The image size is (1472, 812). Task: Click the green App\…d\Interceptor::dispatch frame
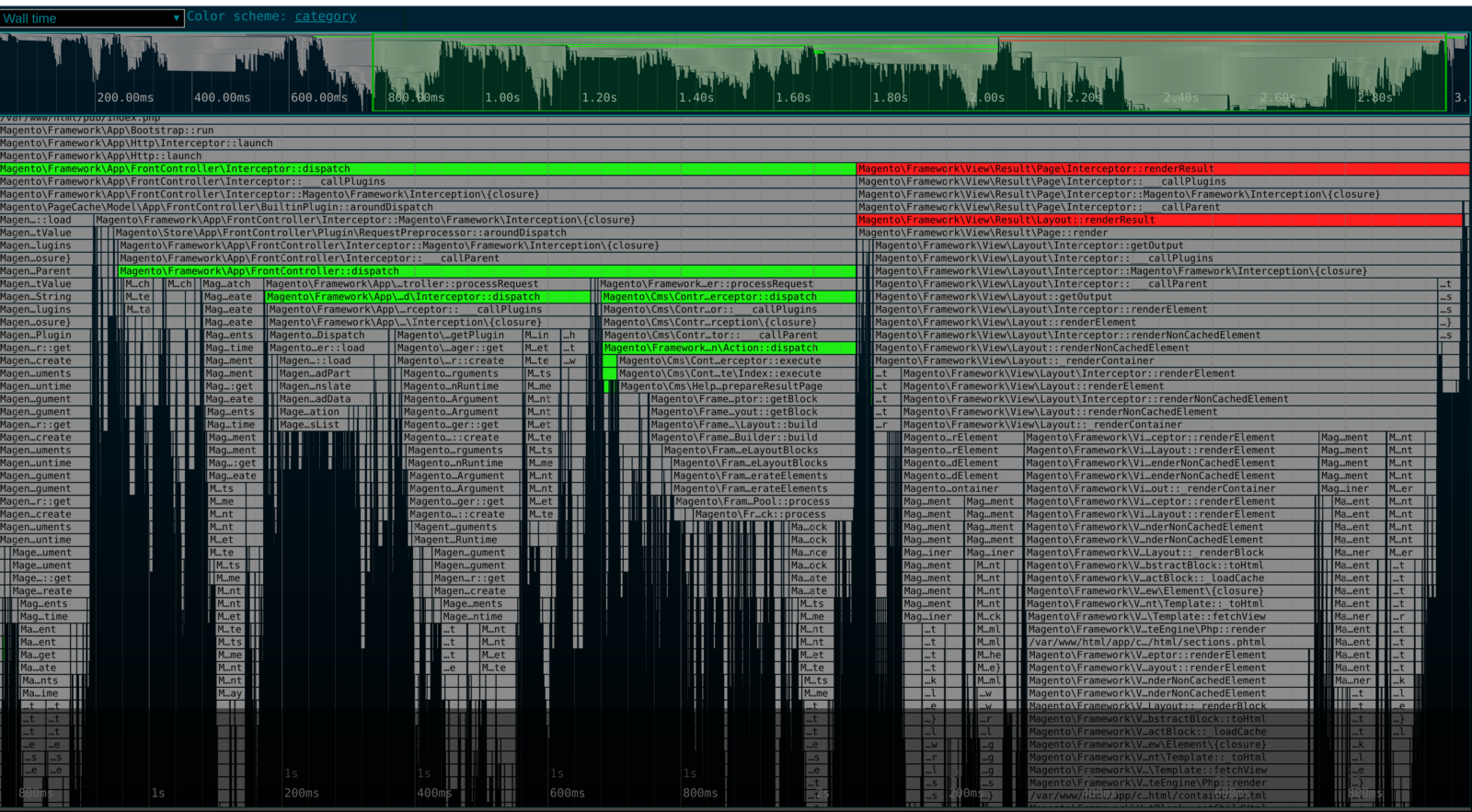428,298
